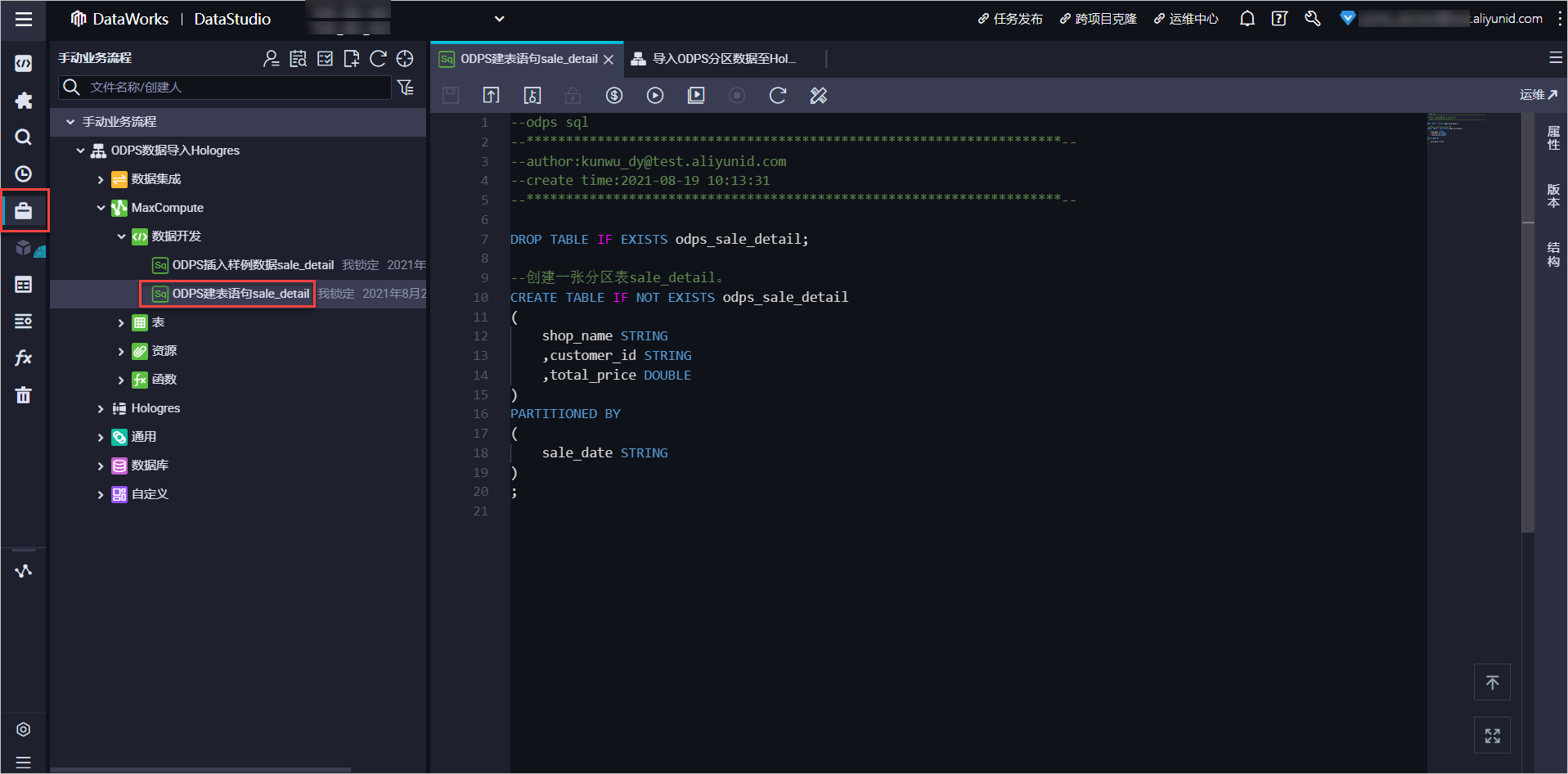Click the notification bell icon

coord(1247,19)
